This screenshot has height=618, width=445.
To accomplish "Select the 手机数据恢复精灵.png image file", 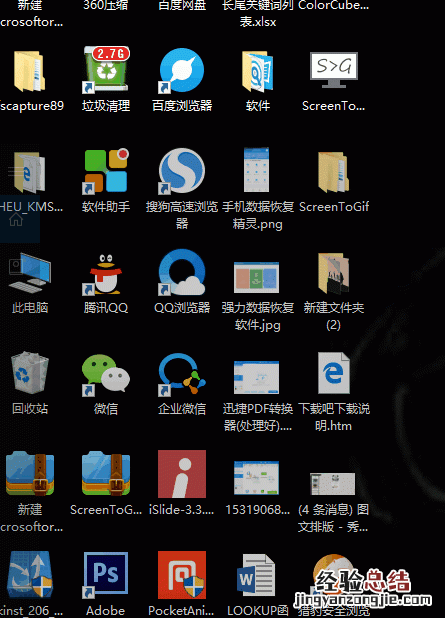I will (257, 169).
